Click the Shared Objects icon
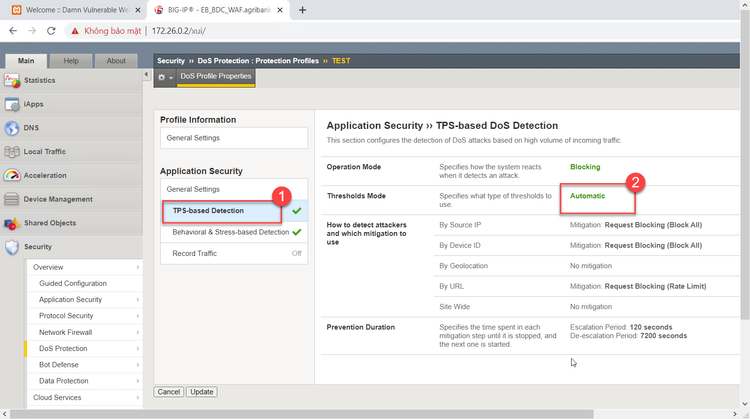Screen dimensions: 750x419 12,223
